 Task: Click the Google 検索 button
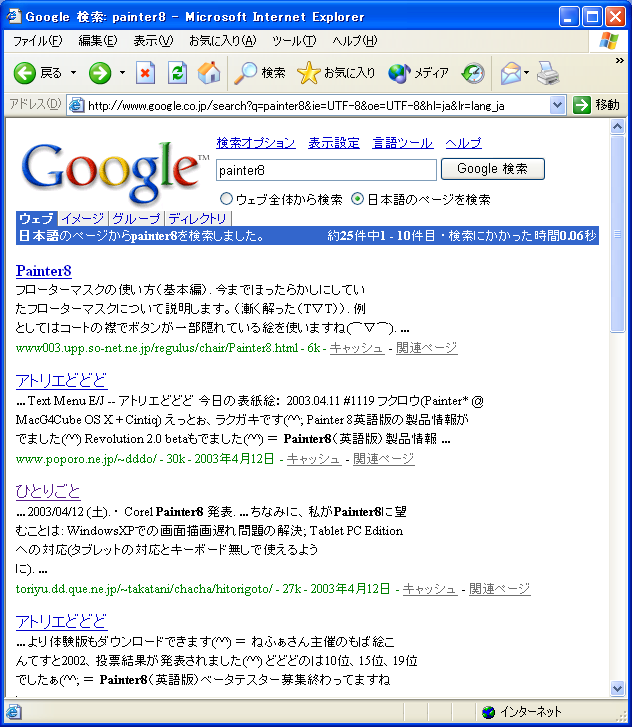tap(492, 169)
